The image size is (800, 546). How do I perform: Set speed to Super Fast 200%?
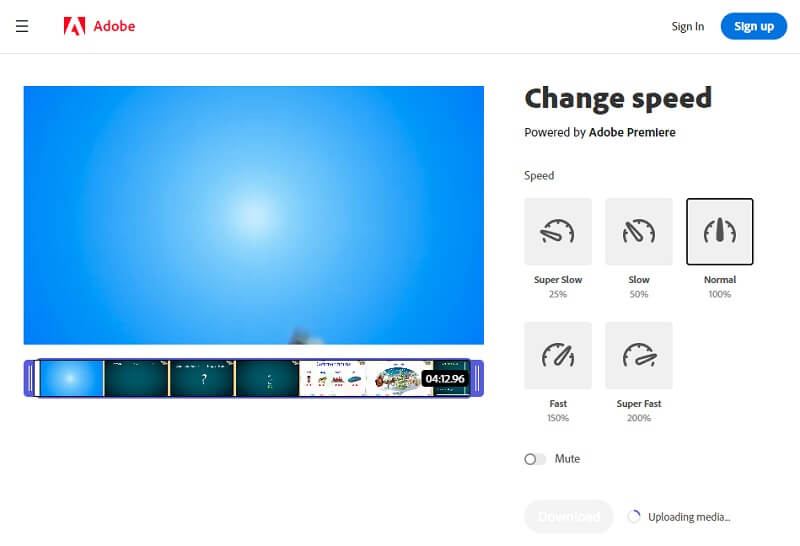(639, 355)
